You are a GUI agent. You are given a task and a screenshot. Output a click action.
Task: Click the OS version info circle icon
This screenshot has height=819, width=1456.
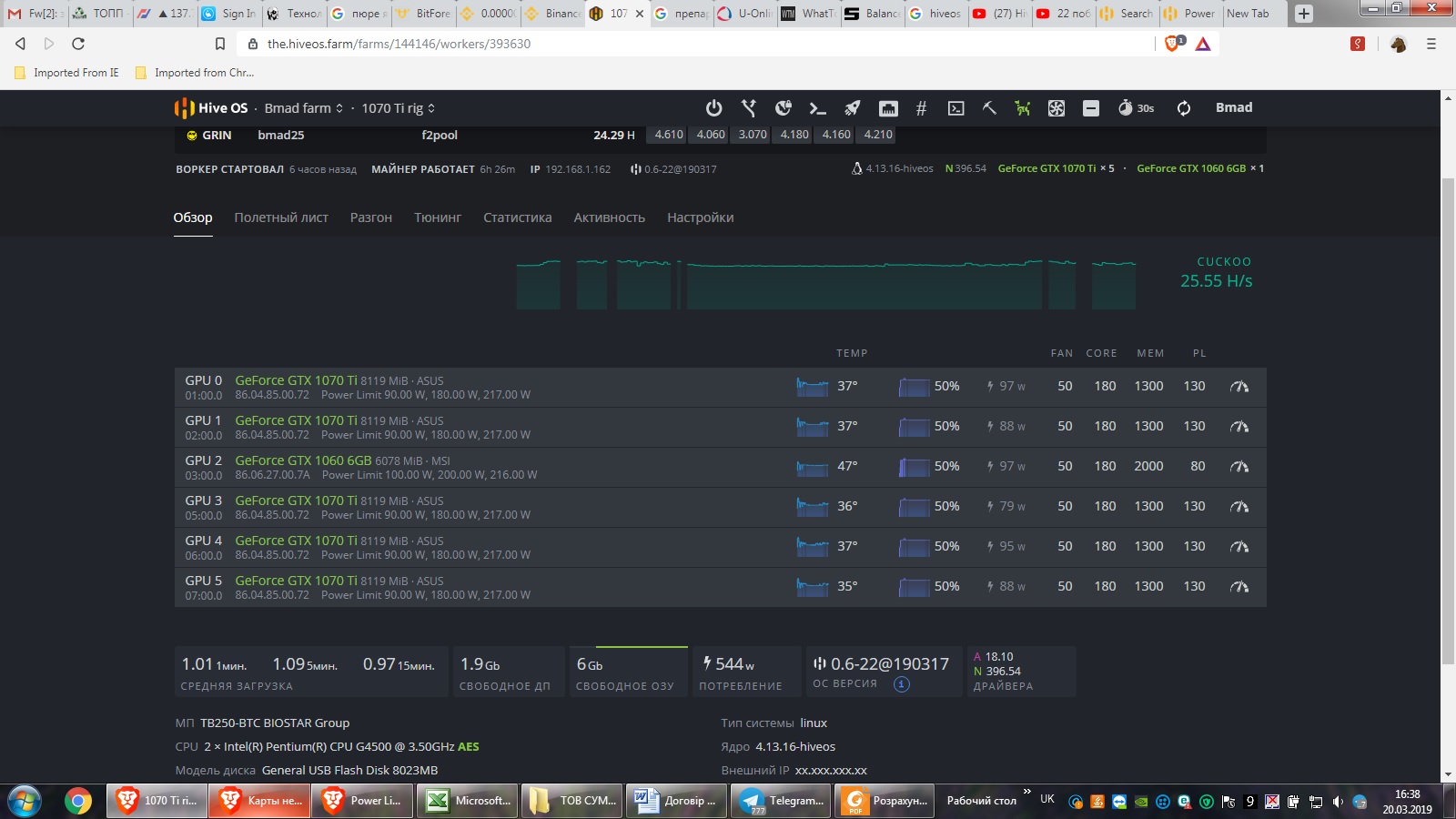point(902,684)
